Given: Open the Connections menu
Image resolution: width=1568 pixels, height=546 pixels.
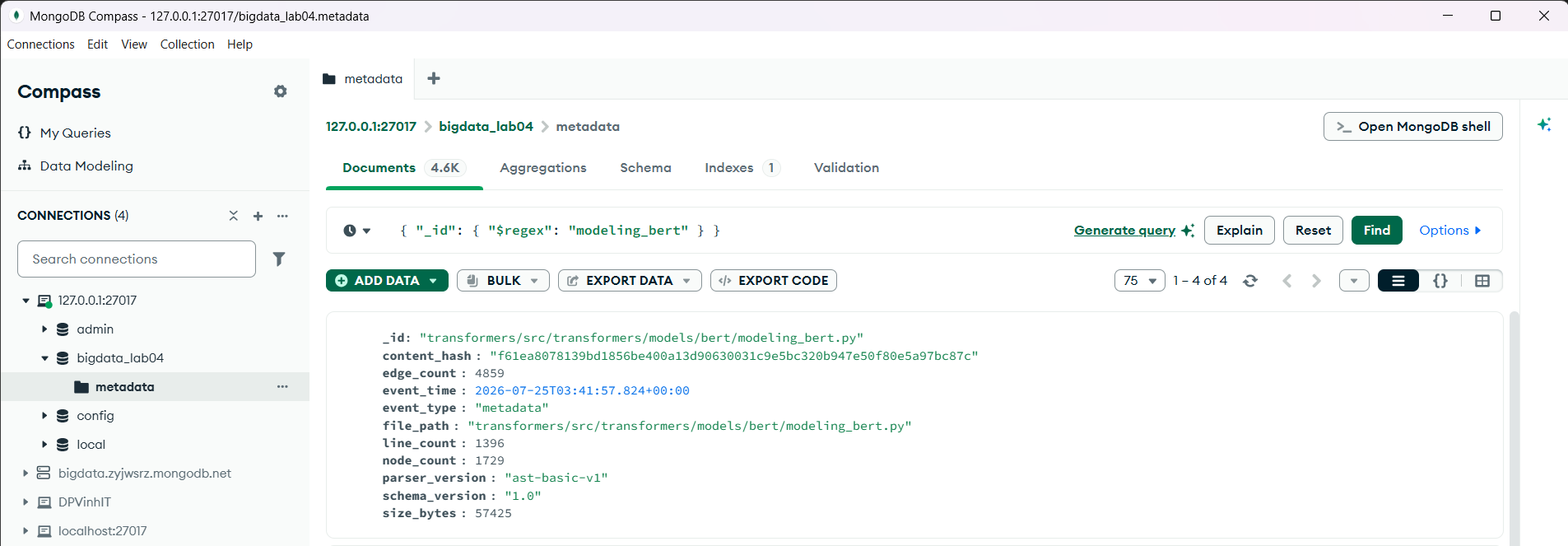Looking at the screenshot, I should (x=40, y=44).
